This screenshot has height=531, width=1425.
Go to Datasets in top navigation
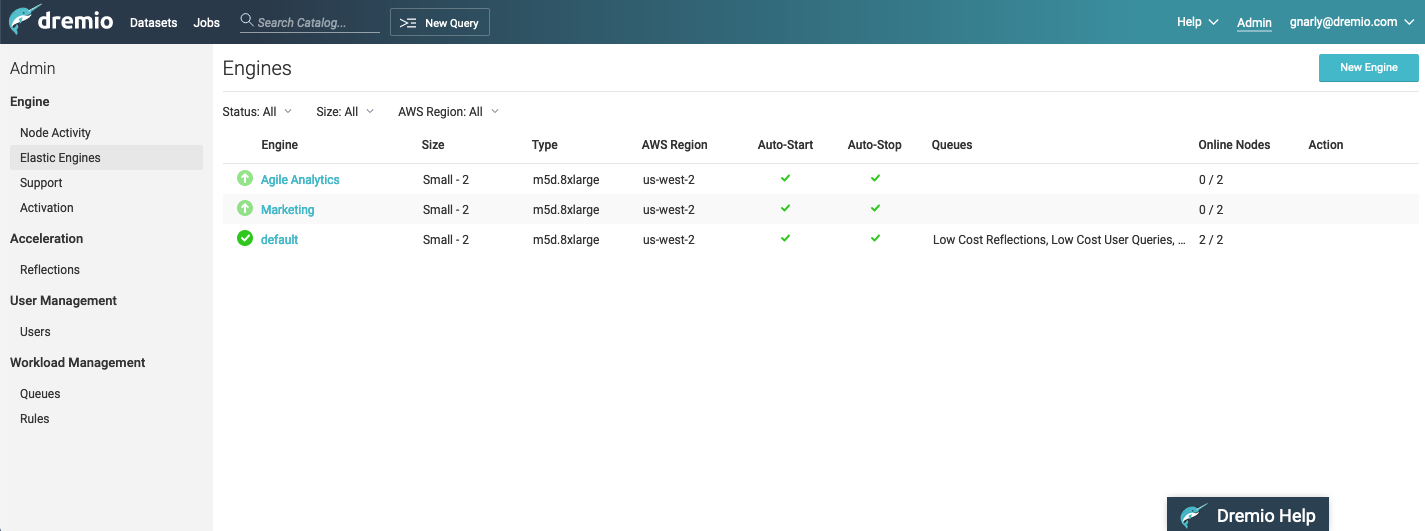[x=153, y=23]
